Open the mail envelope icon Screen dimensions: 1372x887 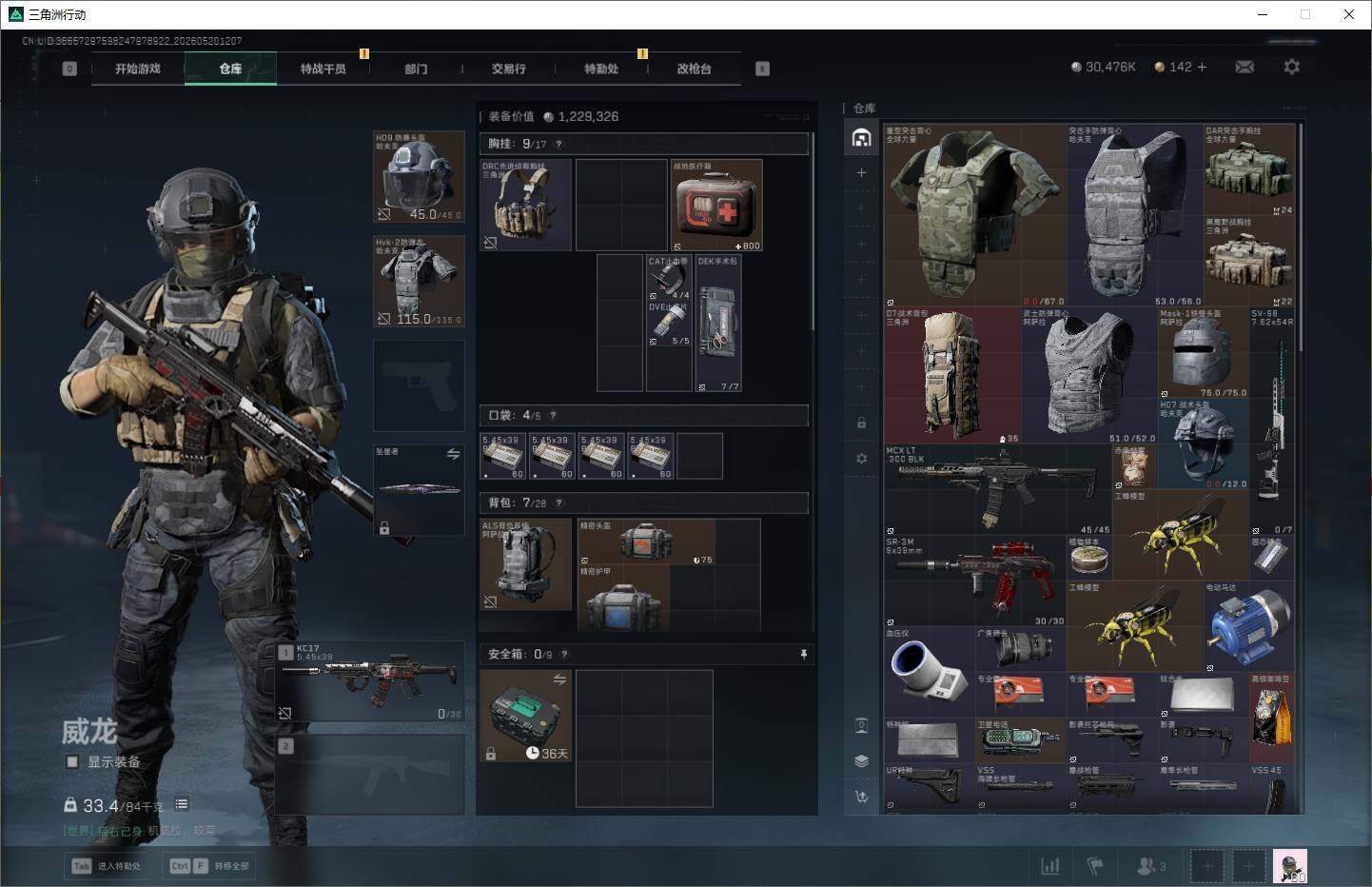(1245, 67)
